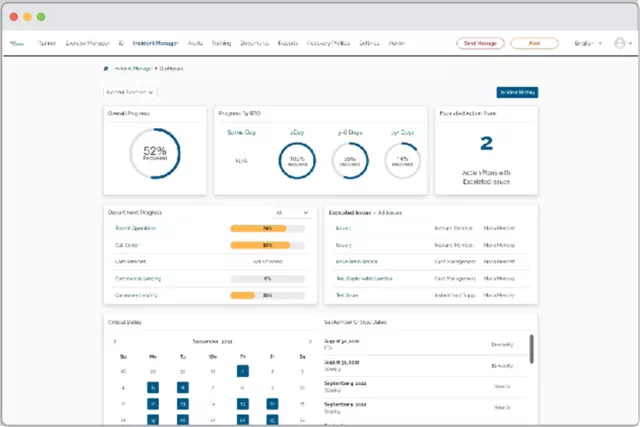Select highlighted day 13 on the calendar
This screenshot has width=640, height=427.
coord(183,404)
